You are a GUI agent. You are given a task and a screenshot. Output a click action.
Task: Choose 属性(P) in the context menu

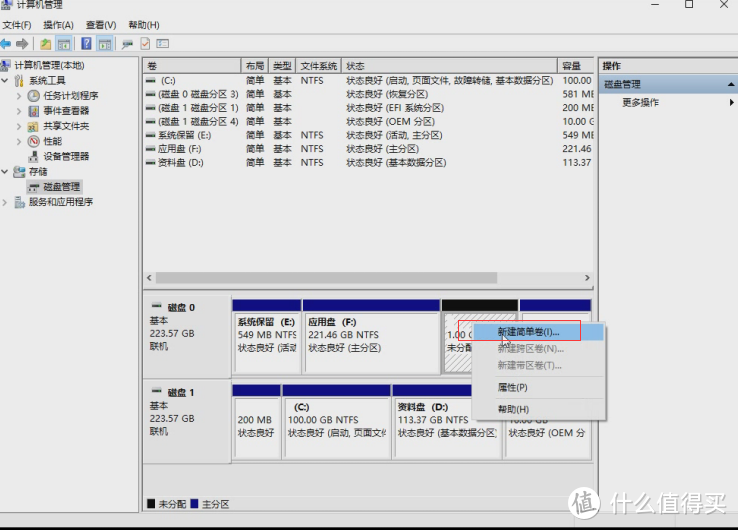click(512, 387)
